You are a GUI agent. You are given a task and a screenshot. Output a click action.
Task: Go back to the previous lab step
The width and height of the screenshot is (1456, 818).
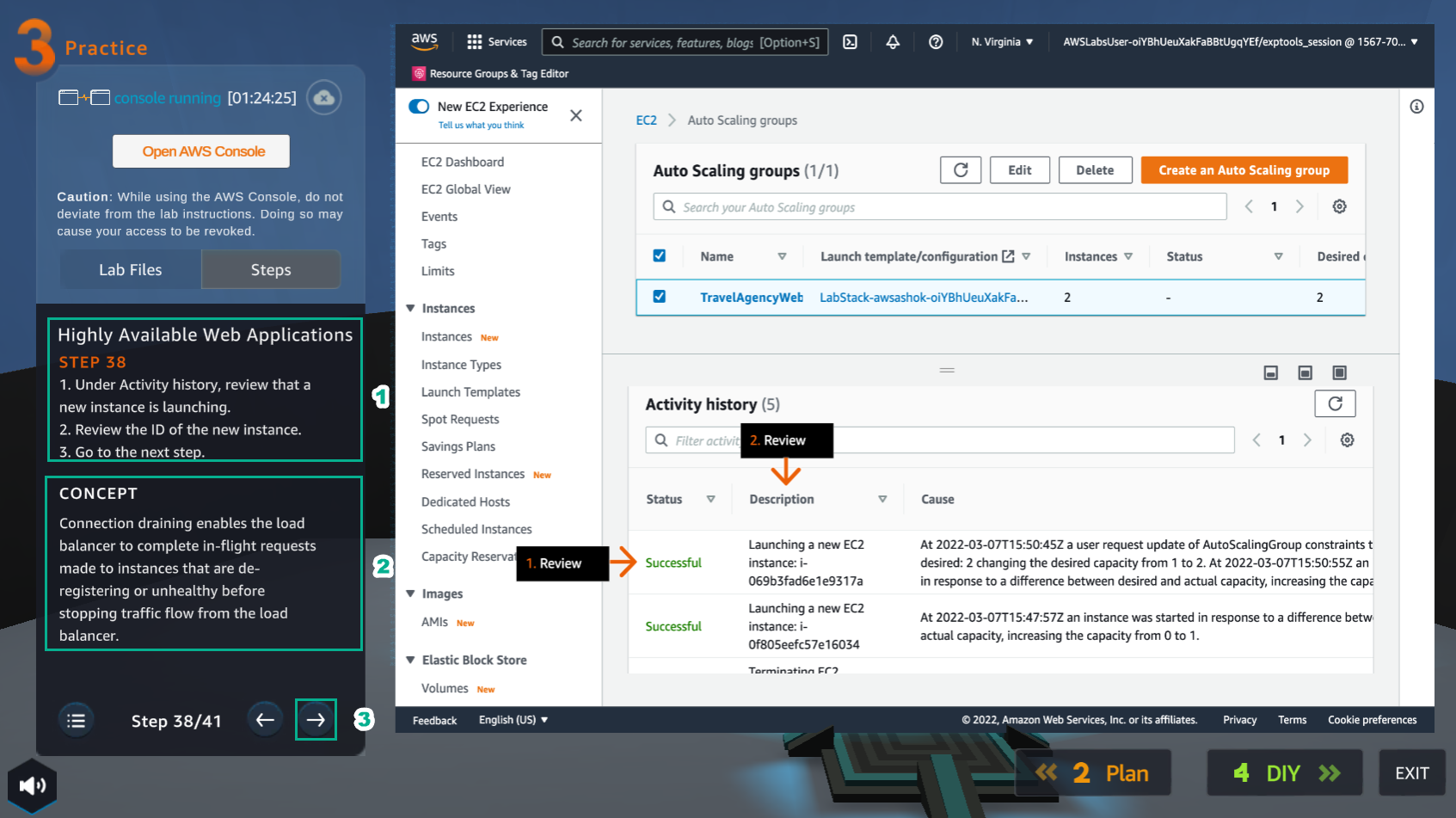point(265,720)
